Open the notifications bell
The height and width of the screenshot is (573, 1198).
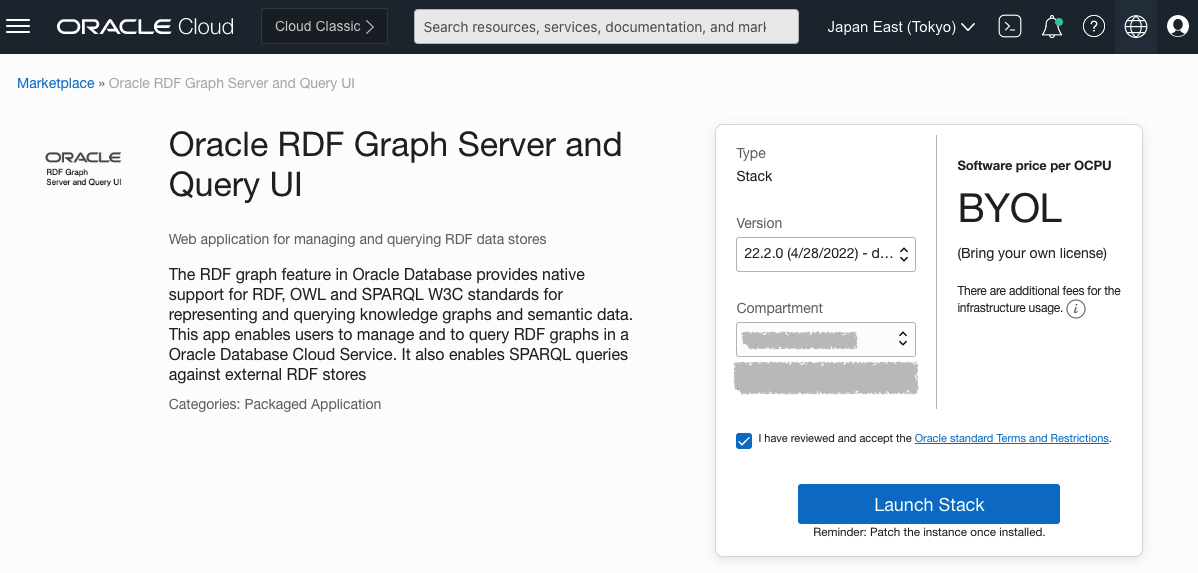1052,27
